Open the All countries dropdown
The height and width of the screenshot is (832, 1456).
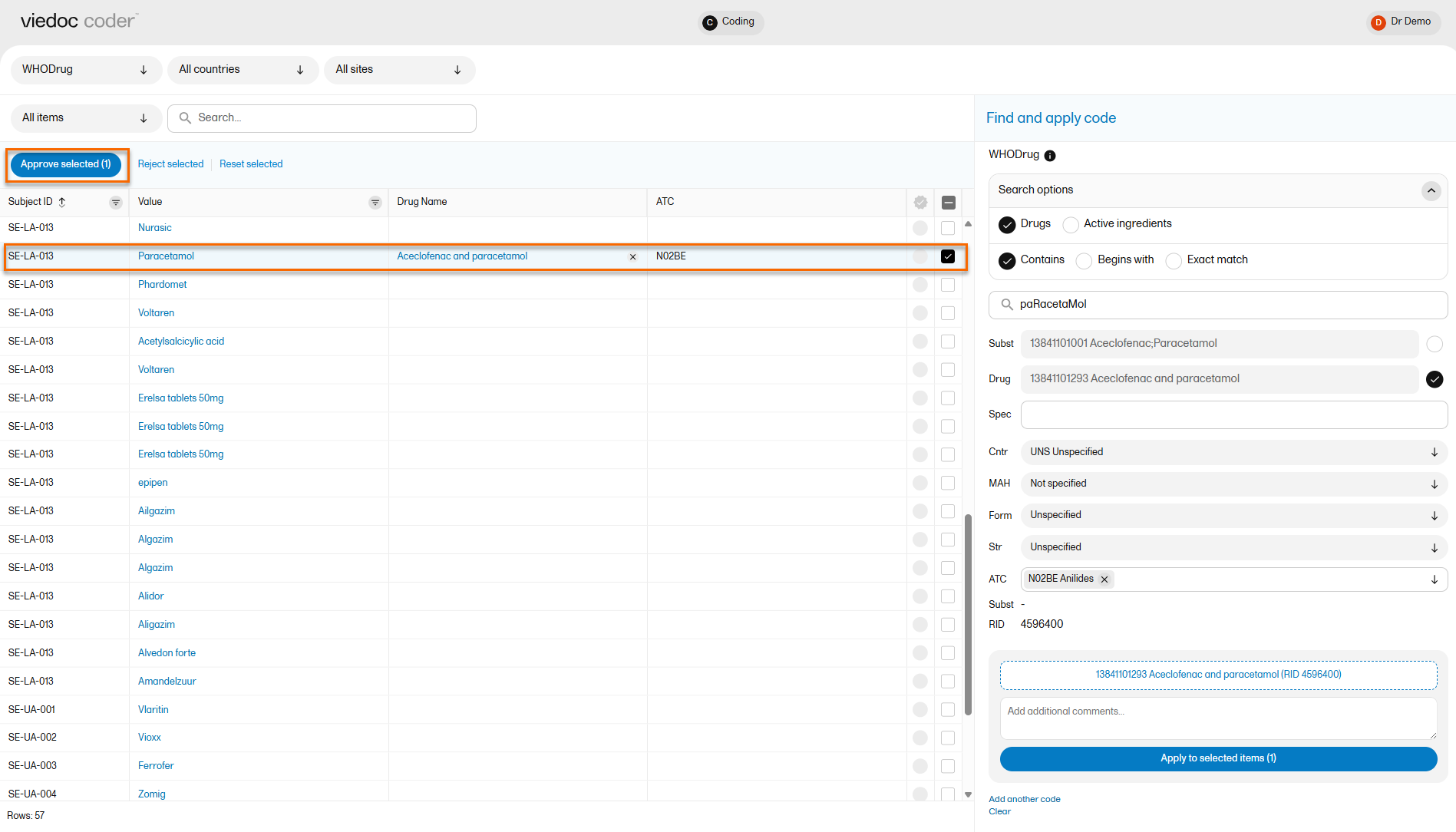(242, 70)
